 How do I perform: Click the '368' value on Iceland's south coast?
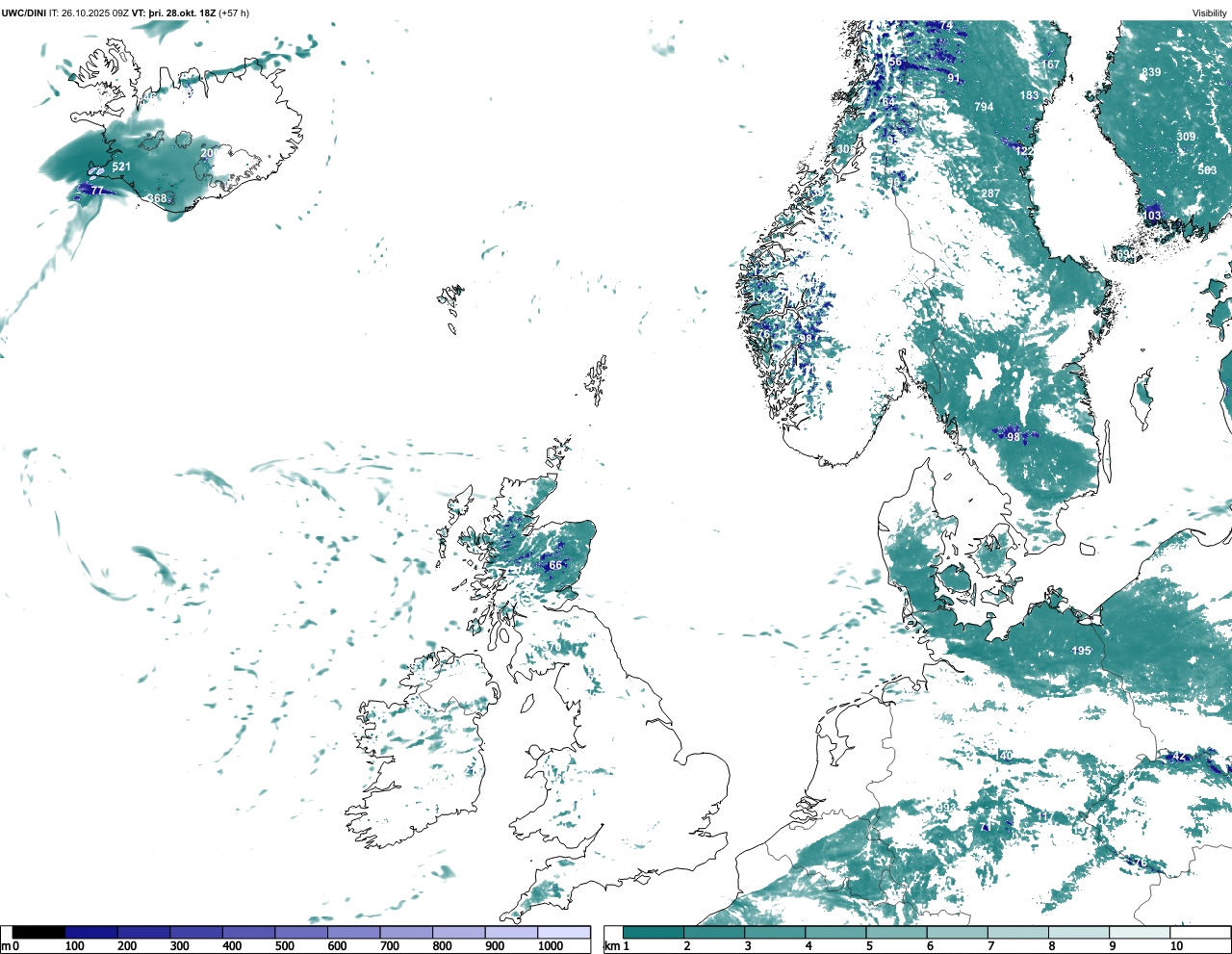click(158, 198)
